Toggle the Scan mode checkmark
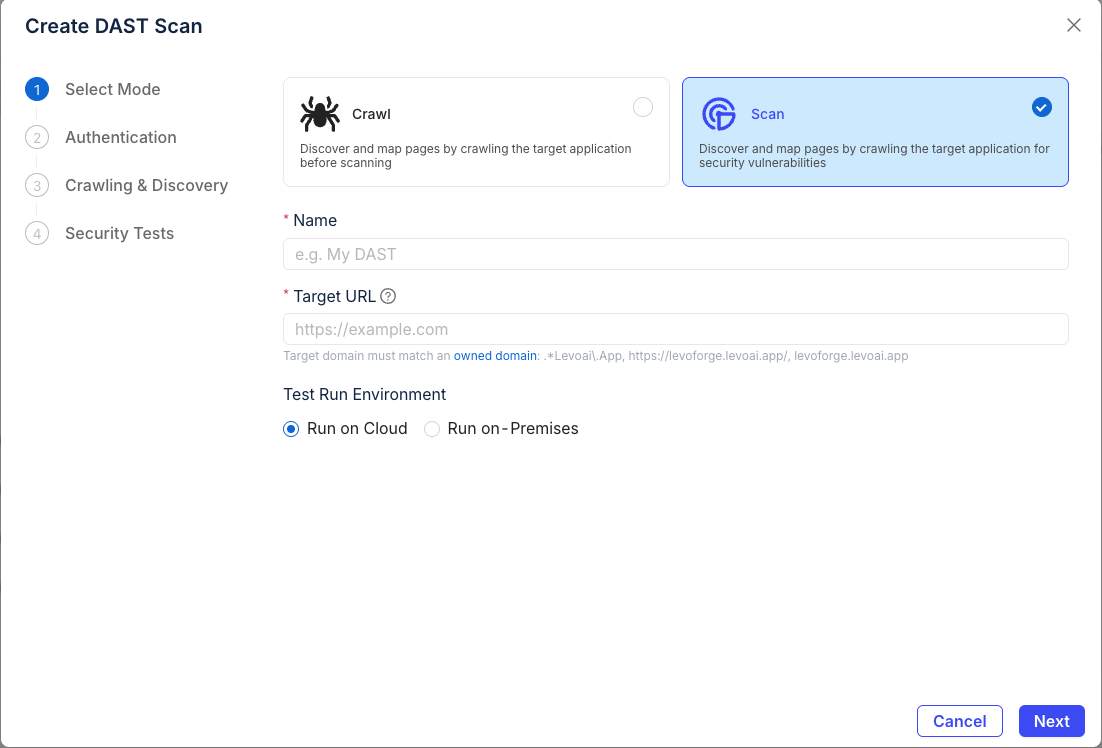Viewport: 1102px width, 748px height. click(1041, 107)
